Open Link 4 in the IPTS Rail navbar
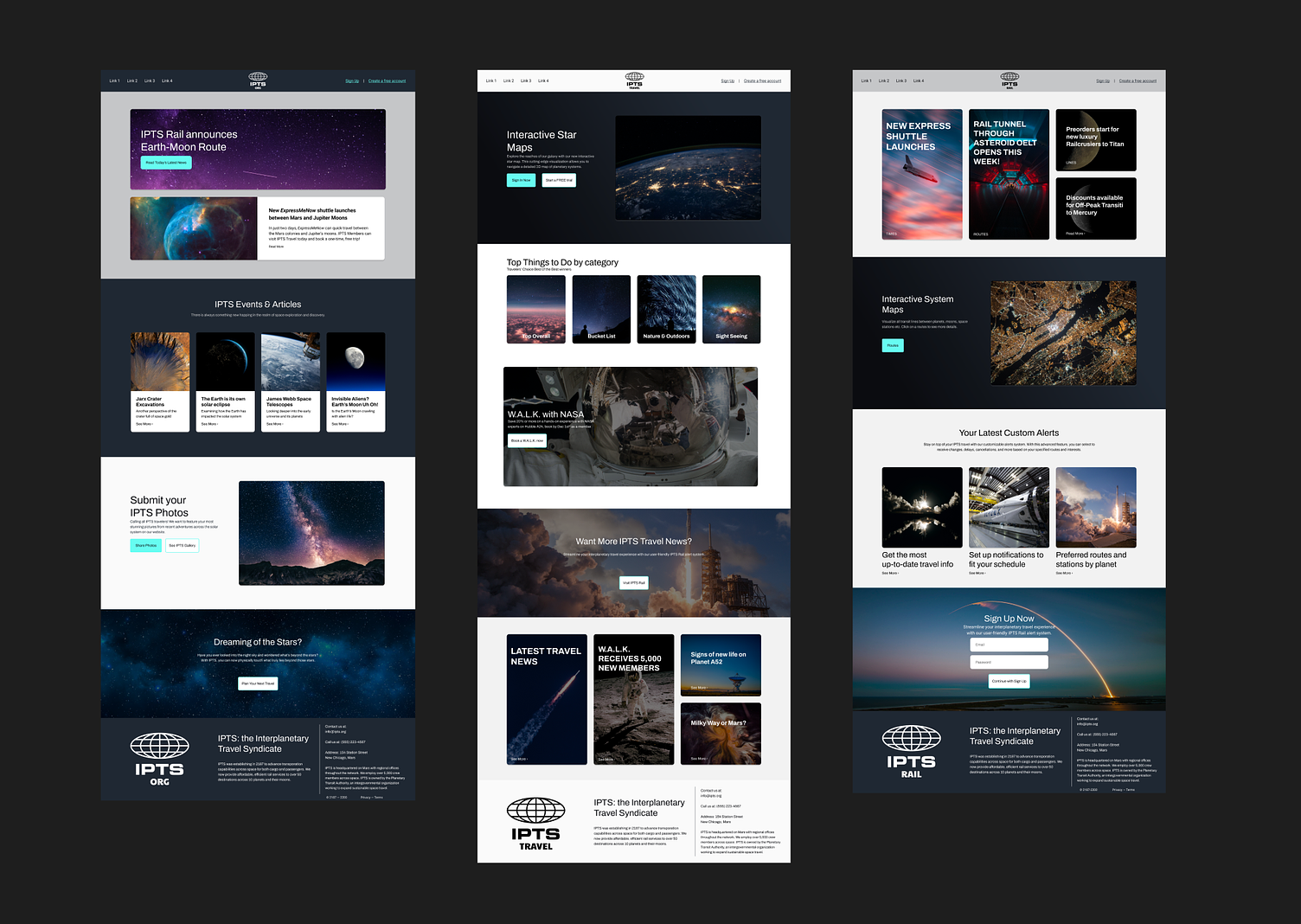 [x=919, y=80]
